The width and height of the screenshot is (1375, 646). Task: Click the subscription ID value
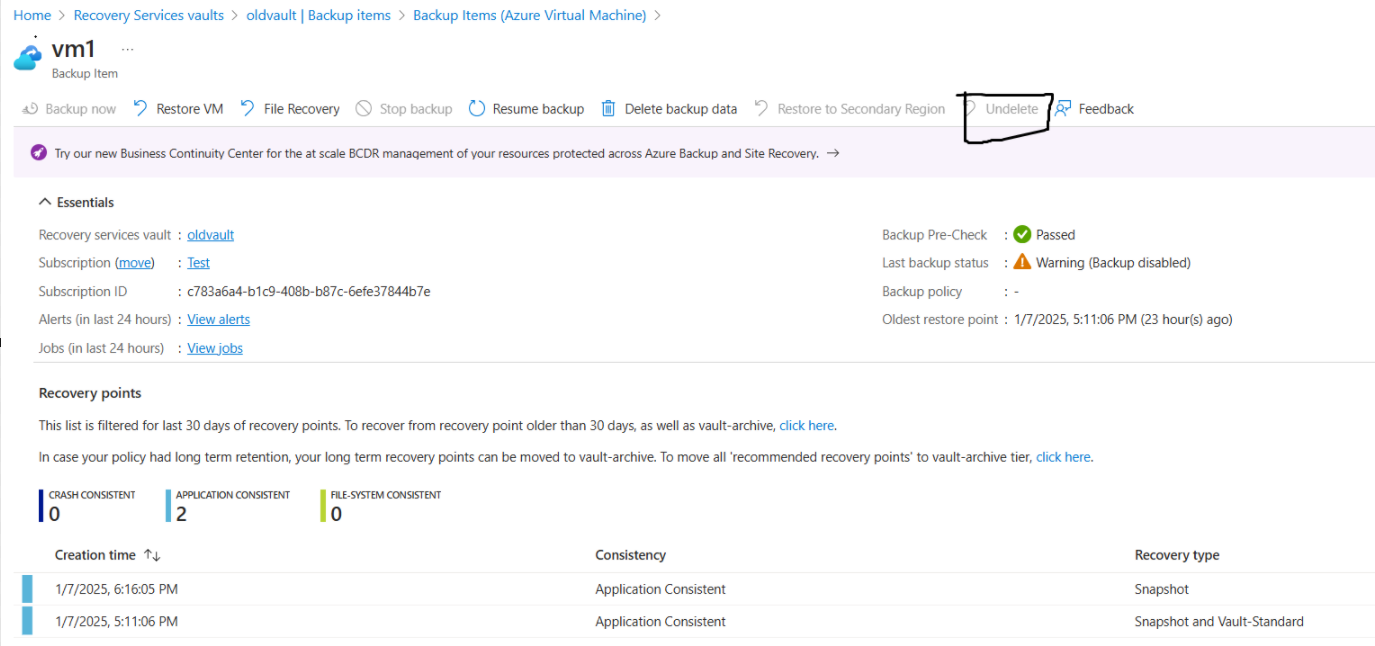click(x=309, y=292)
